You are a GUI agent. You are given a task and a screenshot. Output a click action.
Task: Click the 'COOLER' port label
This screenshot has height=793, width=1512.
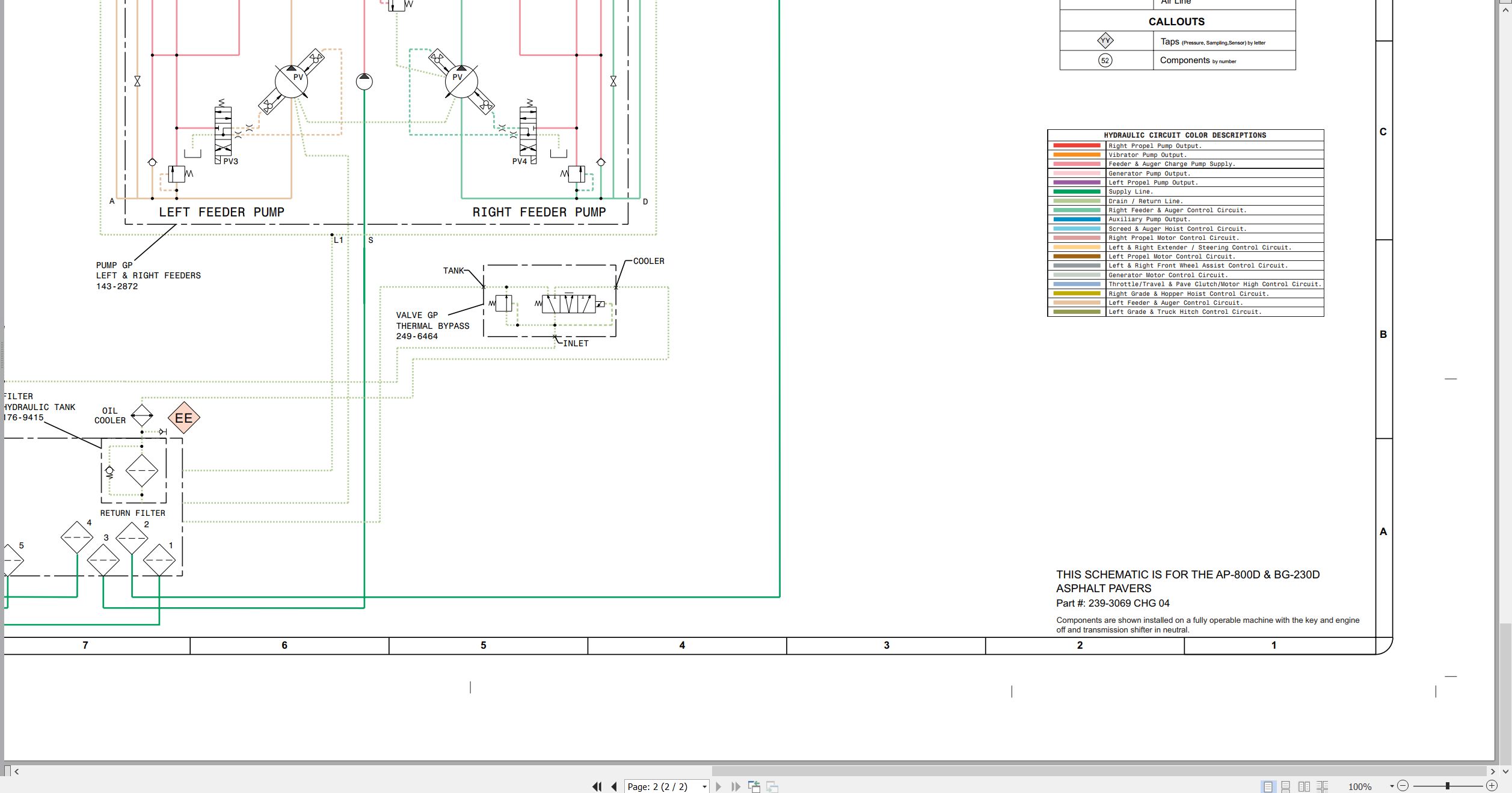(648, 261)
